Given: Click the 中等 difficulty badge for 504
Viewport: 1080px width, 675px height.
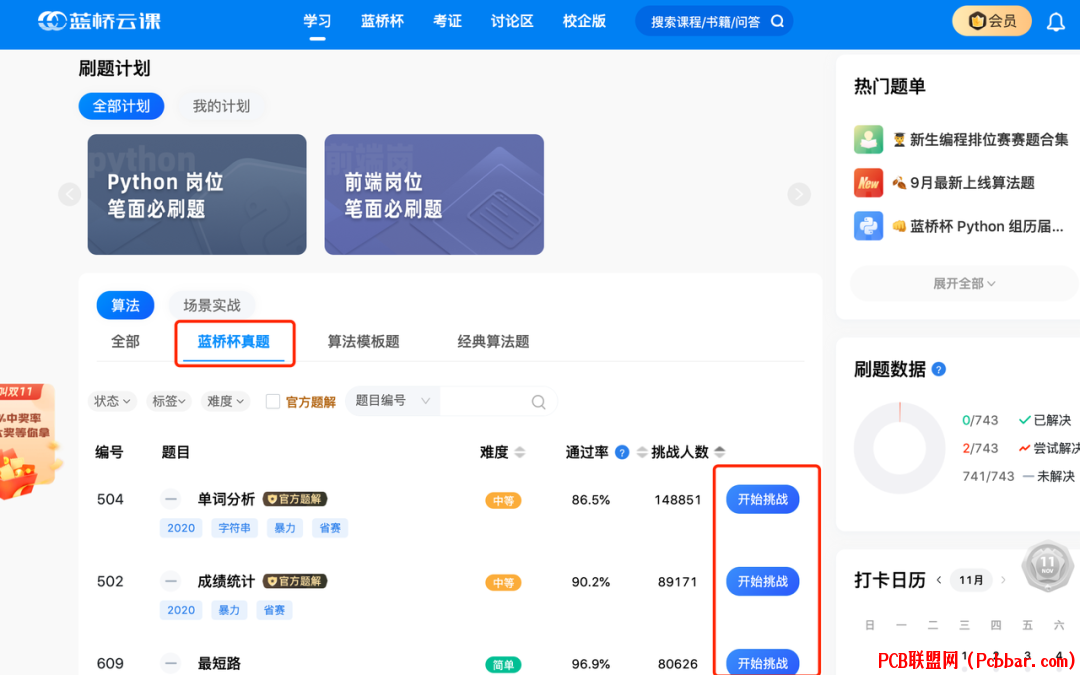Looking at the screenshot, I should tap(503, 501).
